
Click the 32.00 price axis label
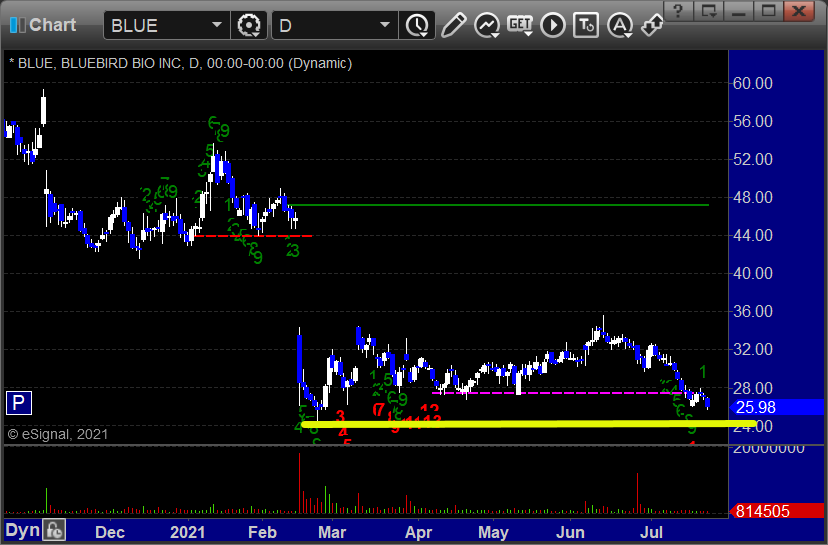(x=752, y=349)
